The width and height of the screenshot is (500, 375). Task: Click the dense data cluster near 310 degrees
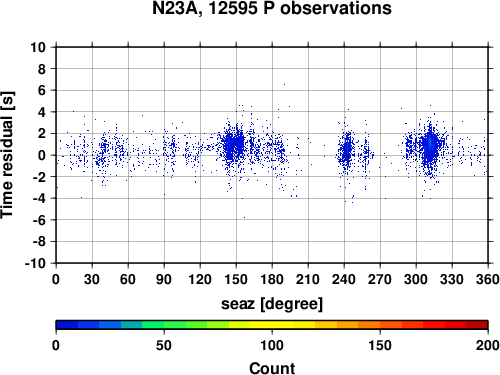pyautogui.click(x=430, y=147)
